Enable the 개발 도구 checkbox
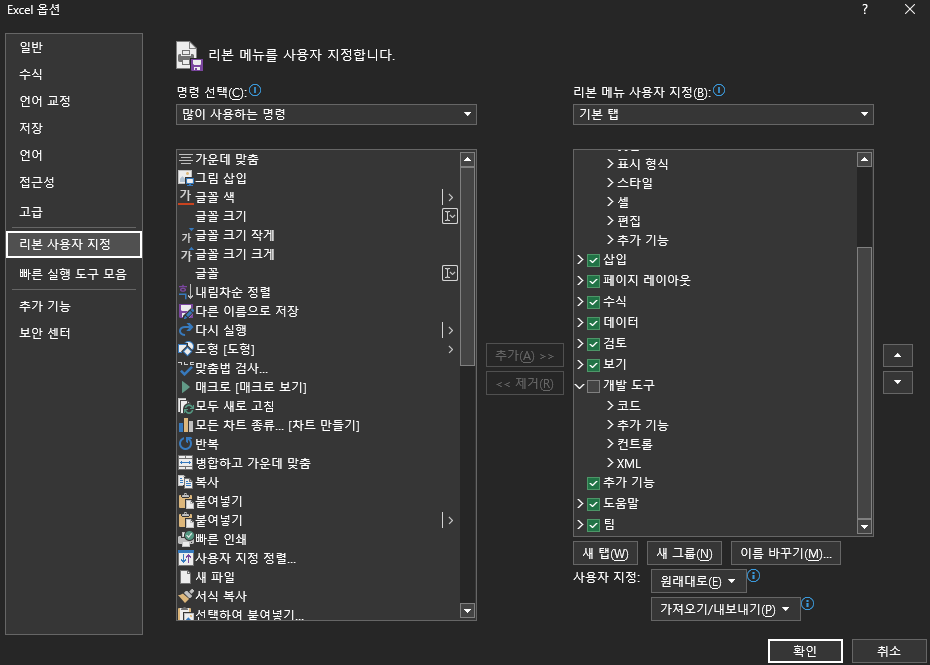Image resolution: width=930 pixels, height=665 pixels. [x=593, y=386]
